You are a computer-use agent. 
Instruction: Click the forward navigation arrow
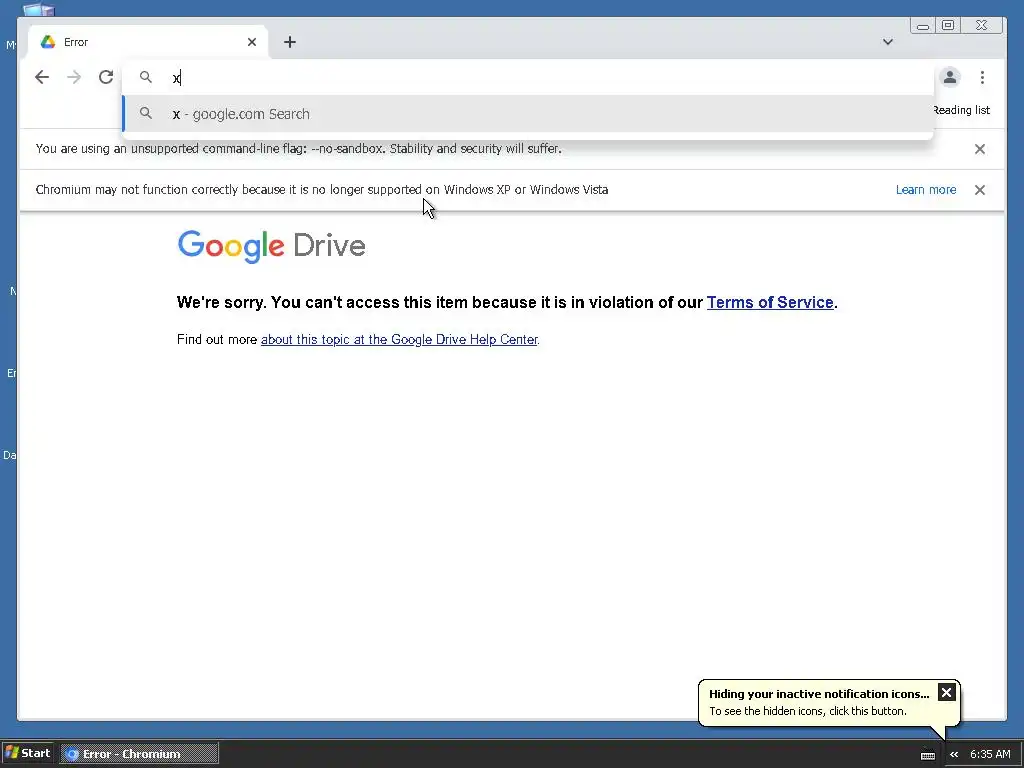coord(74,77)
